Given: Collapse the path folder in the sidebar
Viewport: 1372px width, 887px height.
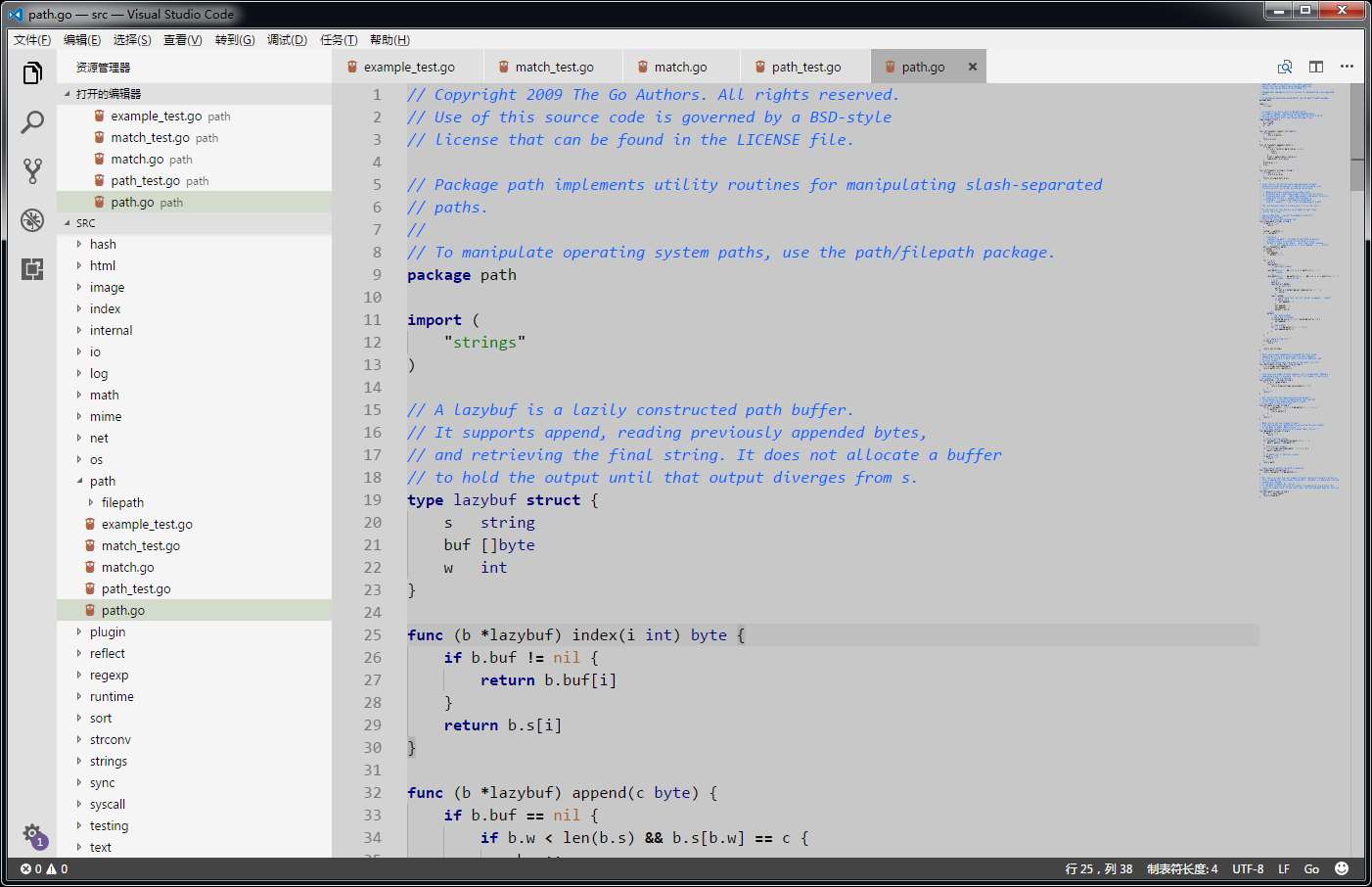Looking at the screenshot, I should click(102, 481).
